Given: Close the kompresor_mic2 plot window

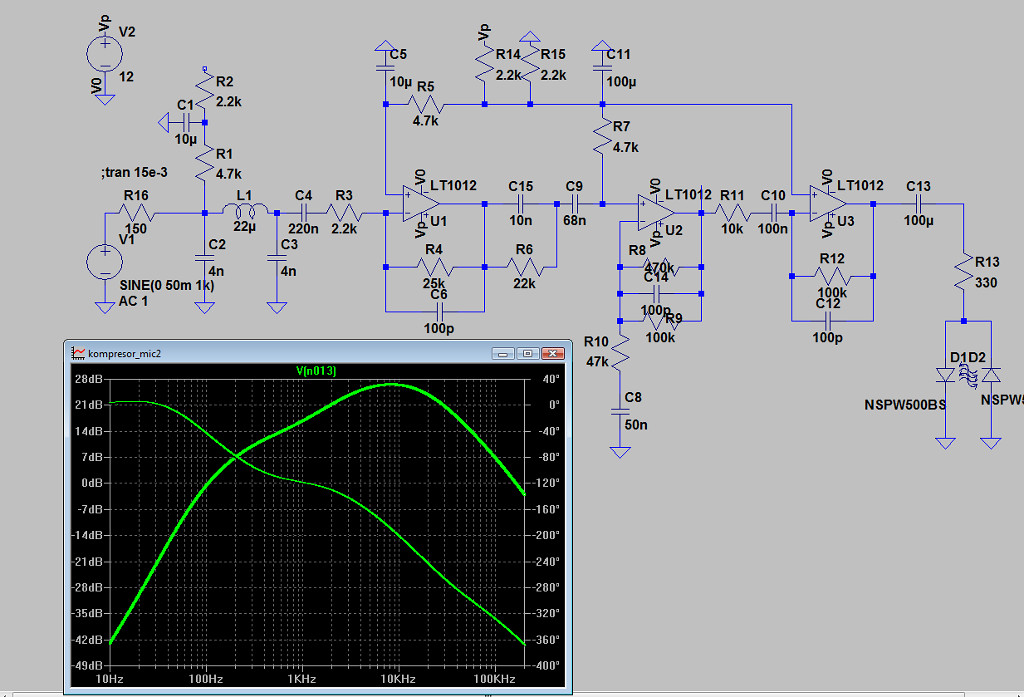Looking at the screenshot, I should (x=551, y=353).
